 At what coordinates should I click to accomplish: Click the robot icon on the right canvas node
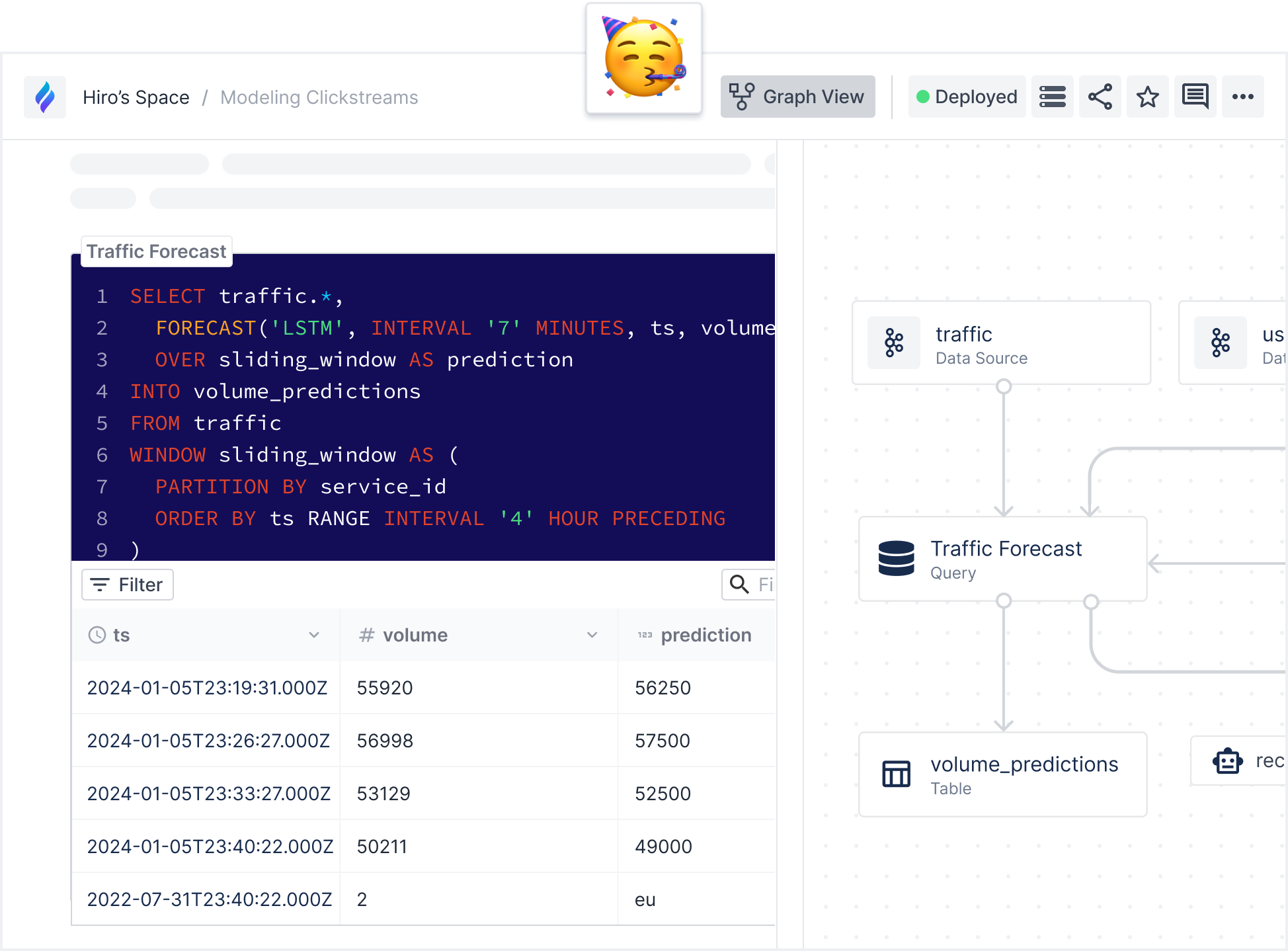1227,761
